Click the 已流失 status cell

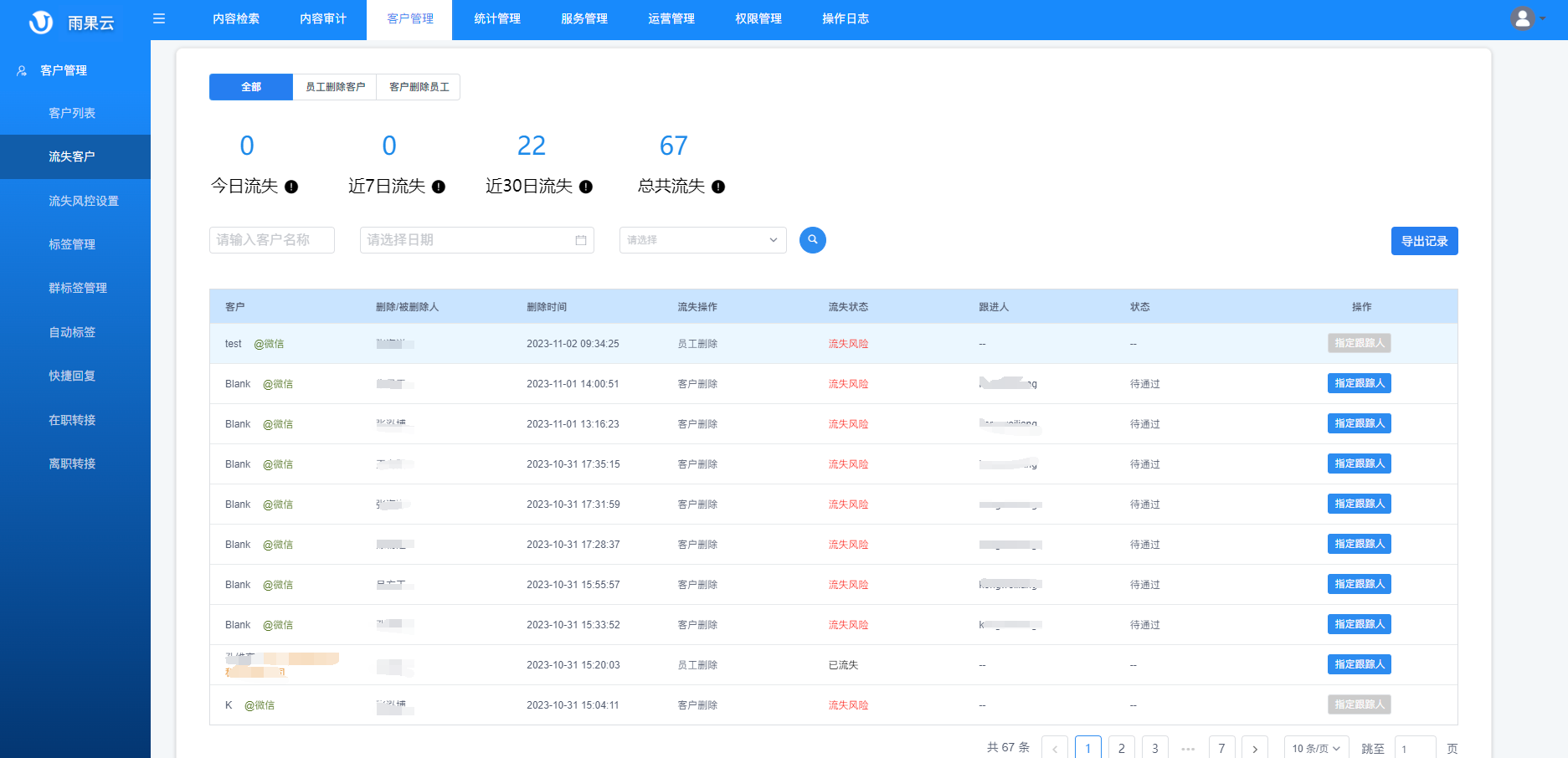tap(843, 665)
